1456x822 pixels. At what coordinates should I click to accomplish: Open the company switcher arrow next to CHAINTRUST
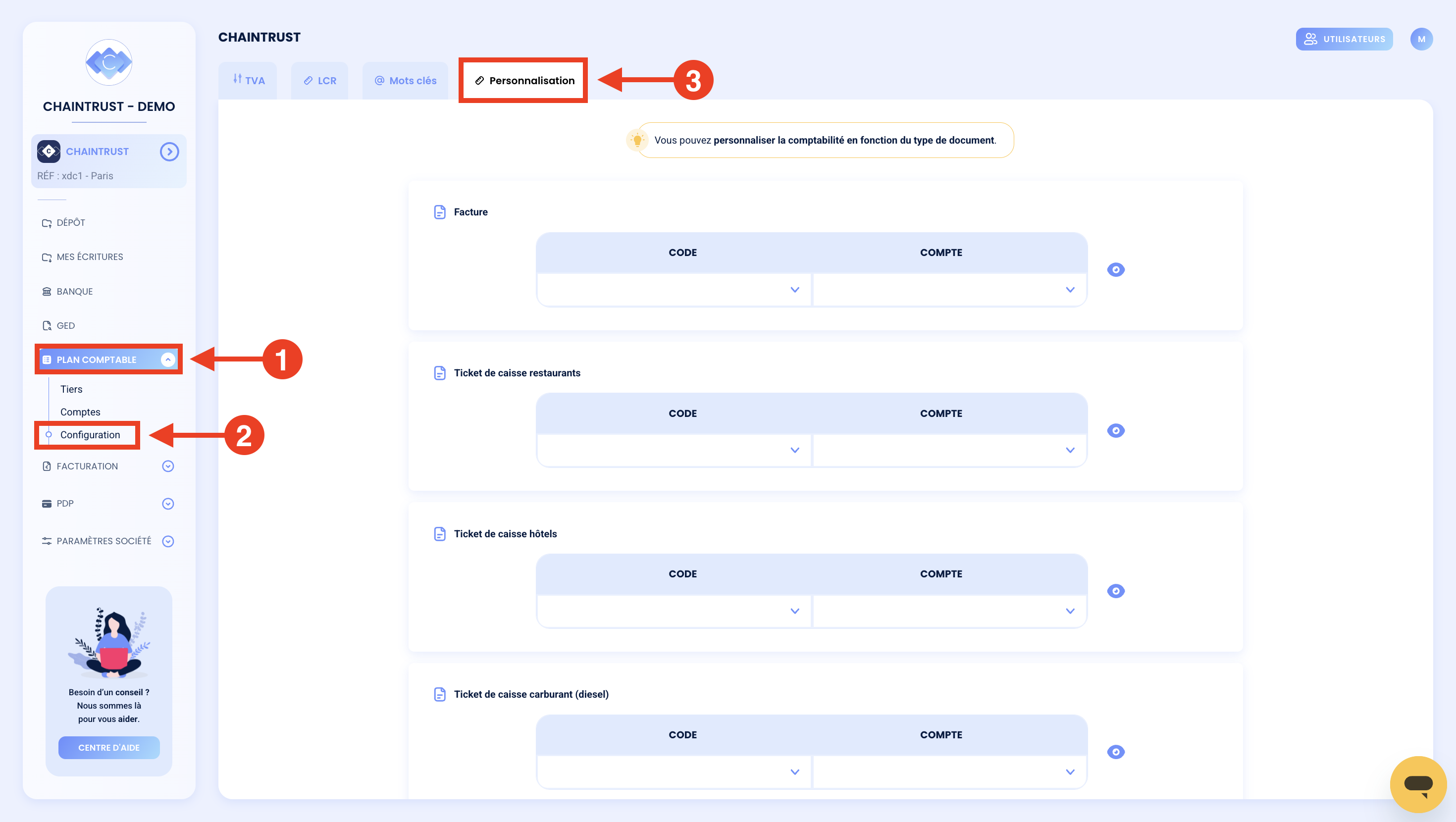[169, 152]
